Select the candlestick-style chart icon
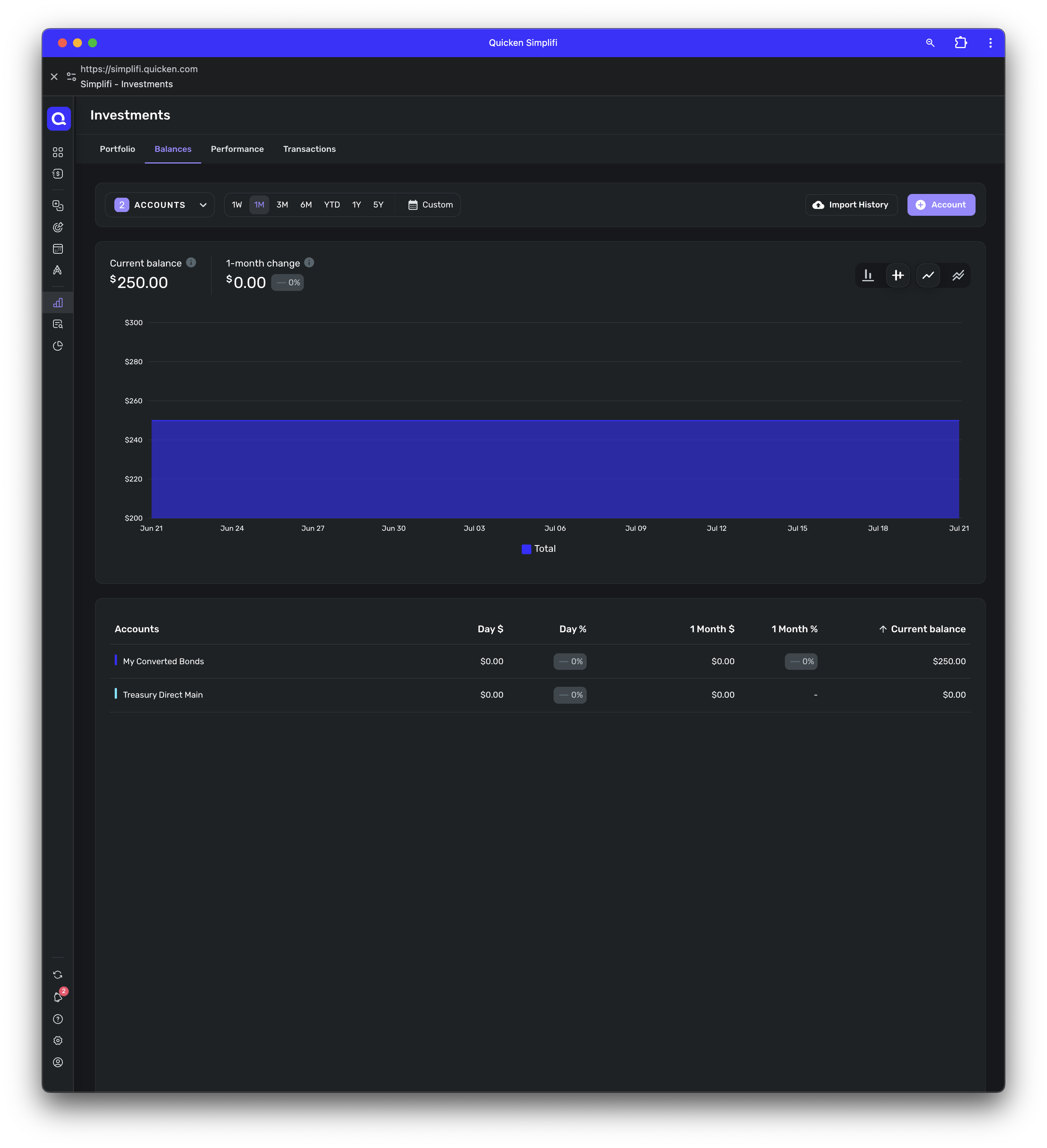Viewport: 1047px width, 1148px height. point(898,276)
